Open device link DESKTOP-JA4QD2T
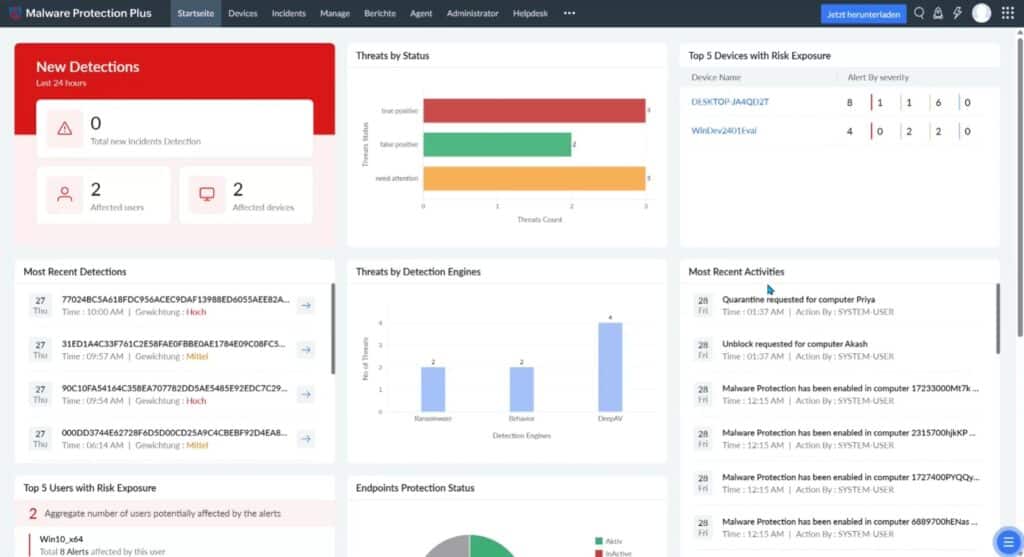The height and width of the screenshot is (557, 1024). click(729, 102)
